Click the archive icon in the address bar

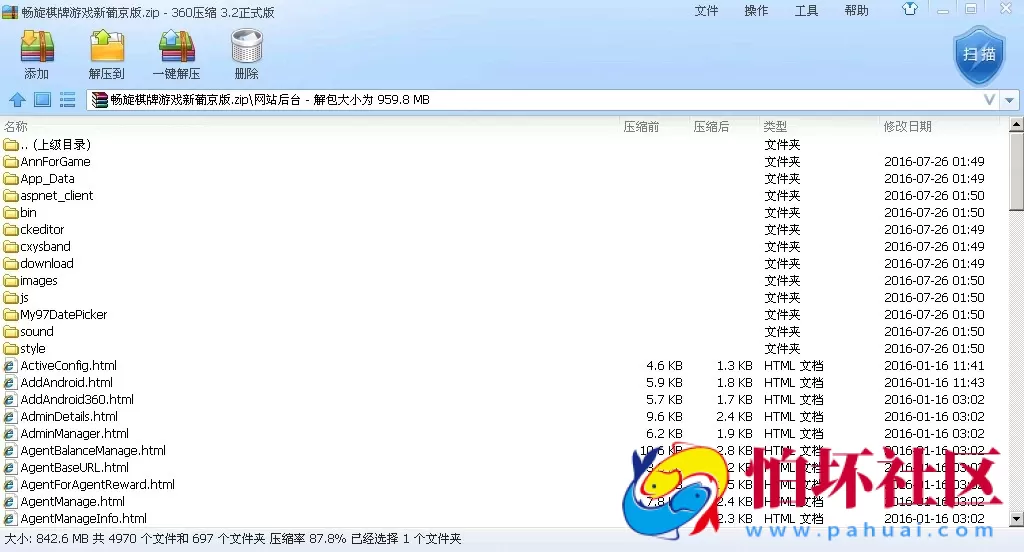[x=99, y=100]
